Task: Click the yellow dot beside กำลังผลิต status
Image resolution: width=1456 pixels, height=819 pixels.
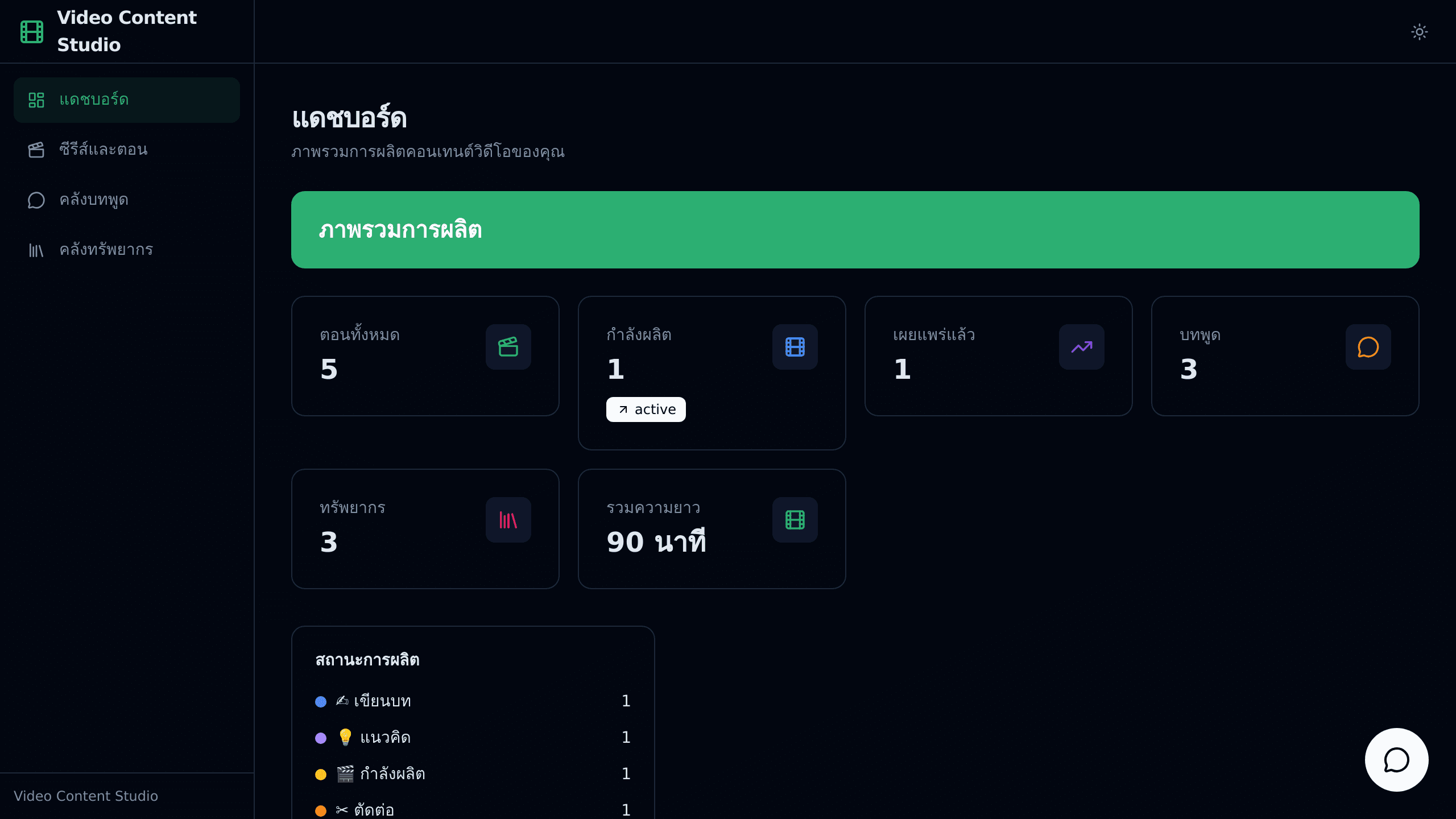Action: click(321, 775)
